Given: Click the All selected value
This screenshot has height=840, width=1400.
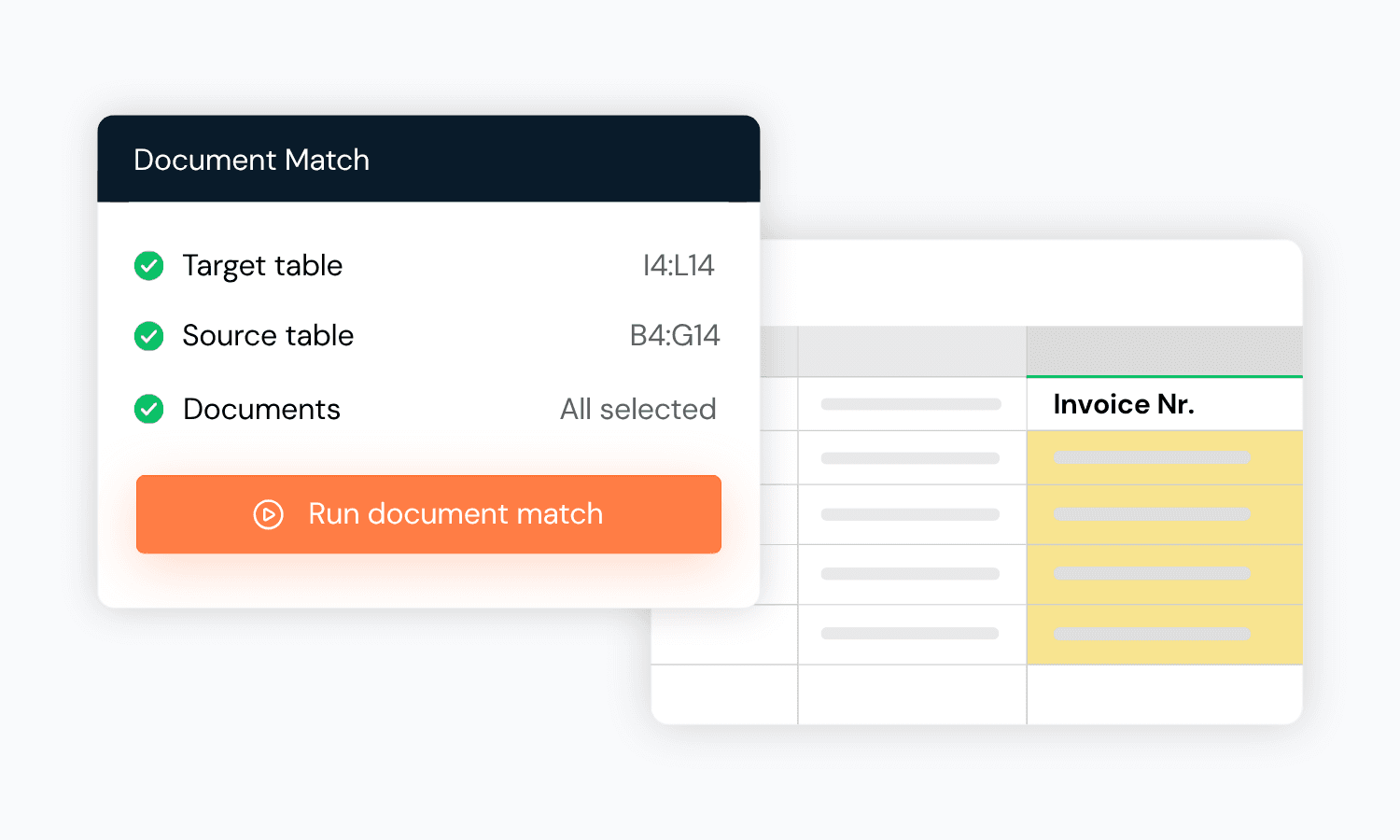Looking at the screenshot, I should coord(638,409).
